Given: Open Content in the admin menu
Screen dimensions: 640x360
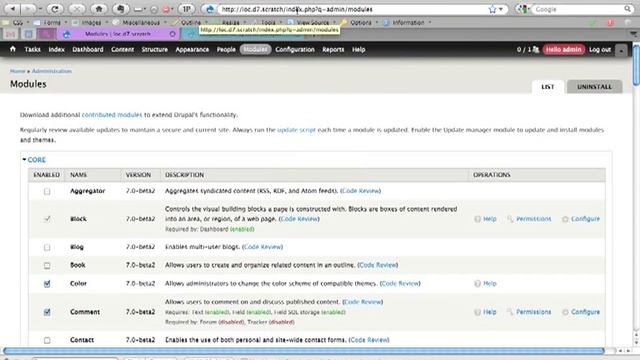Looking at the screenshot, I should (122, 49).
